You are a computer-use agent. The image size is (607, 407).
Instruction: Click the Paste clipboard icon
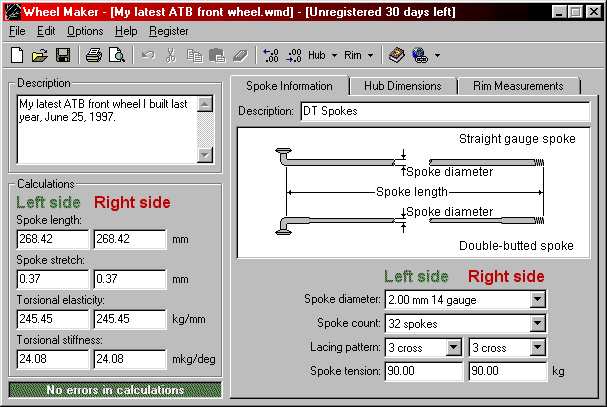pos(217,55)
